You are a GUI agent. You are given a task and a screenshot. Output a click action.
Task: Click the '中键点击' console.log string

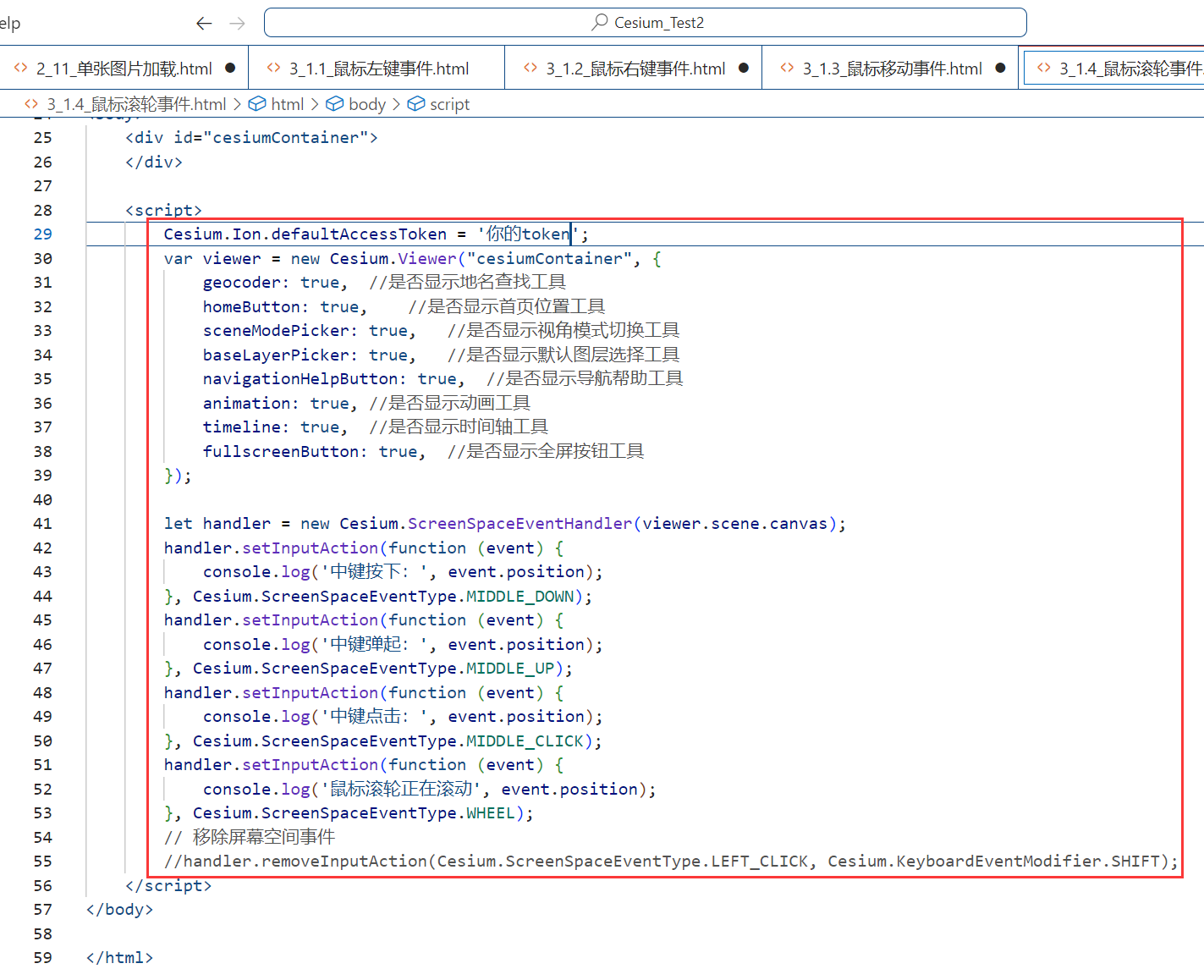coord(374,717)
